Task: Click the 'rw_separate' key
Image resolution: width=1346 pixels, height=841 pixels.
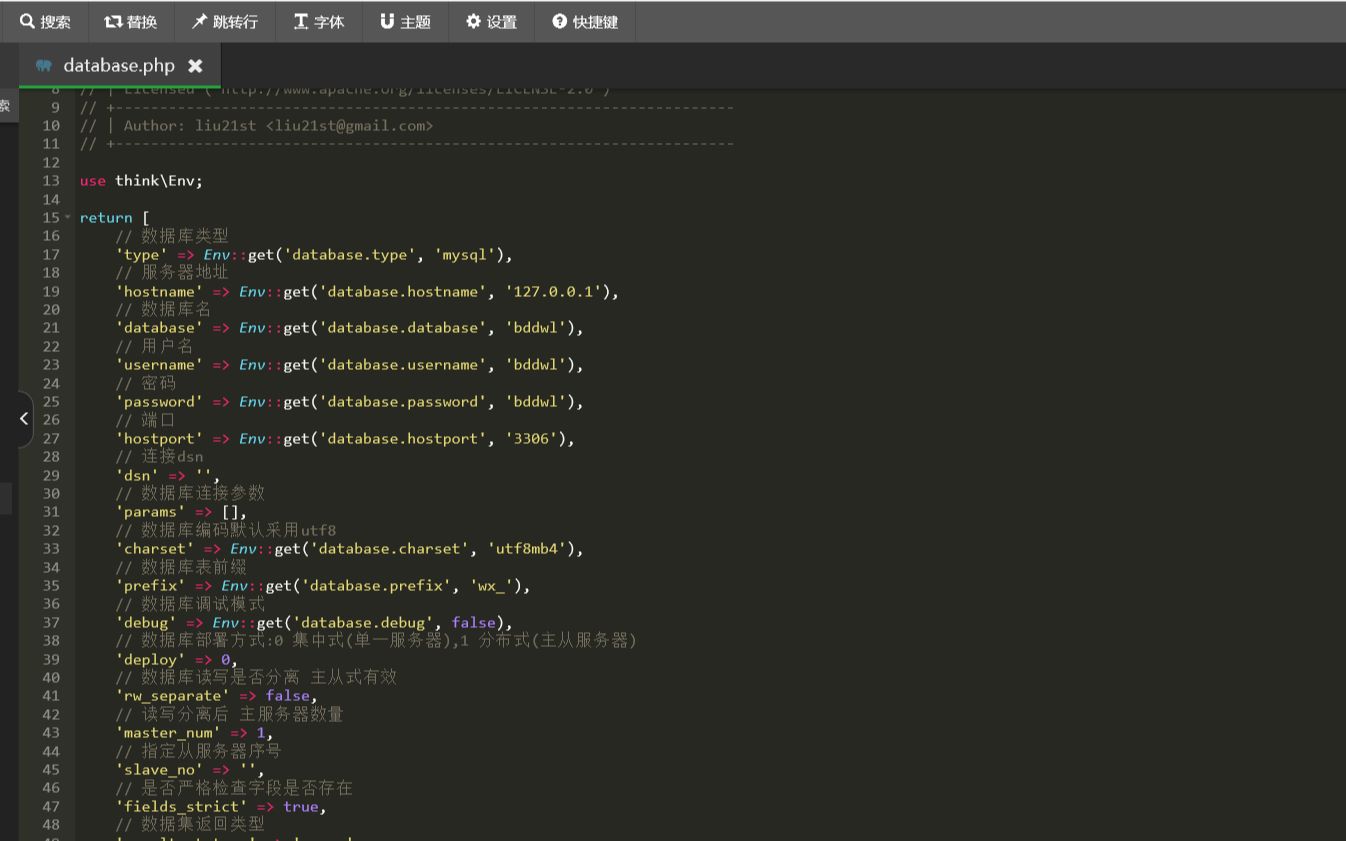Action: pyautogui.click(x=172, y=696)
